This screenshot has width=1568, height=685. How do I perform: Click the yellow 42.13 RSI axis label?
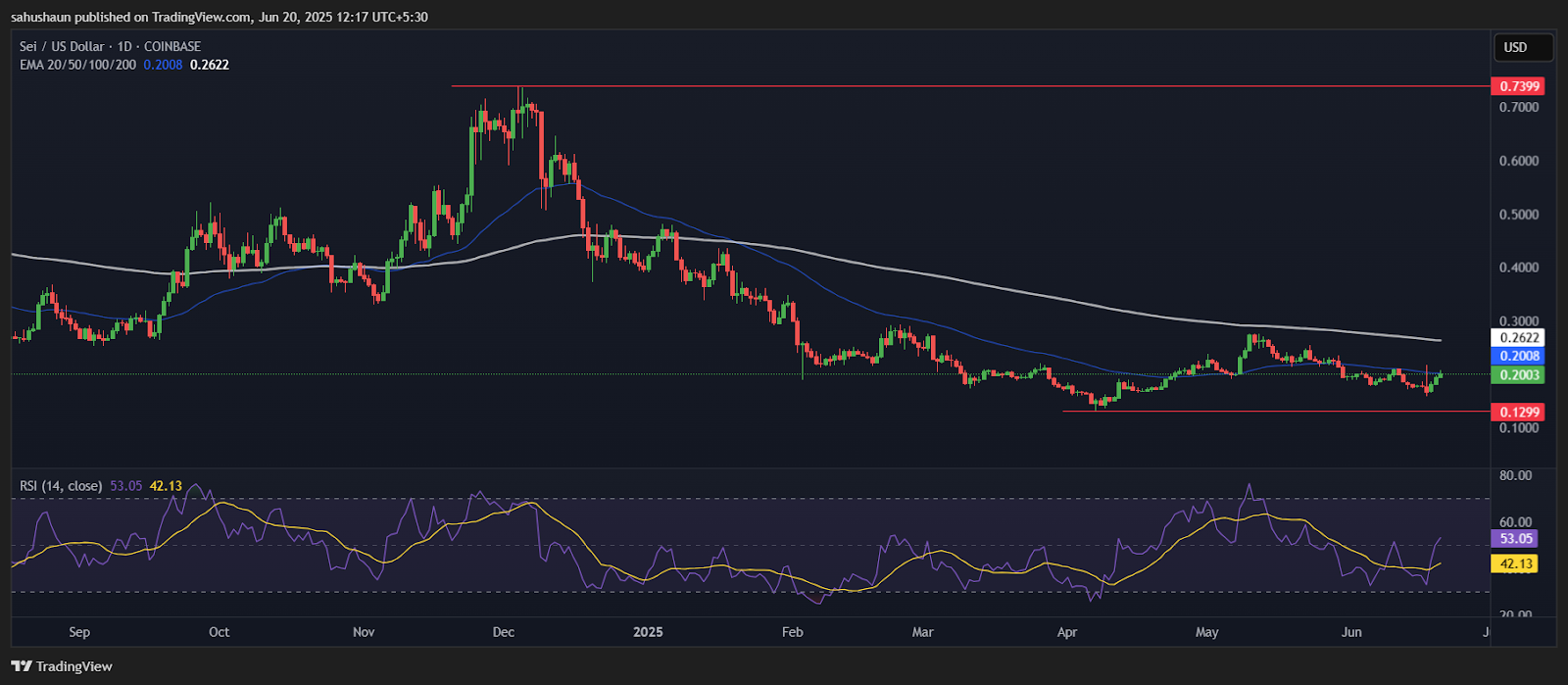[x=1515, y=563]
